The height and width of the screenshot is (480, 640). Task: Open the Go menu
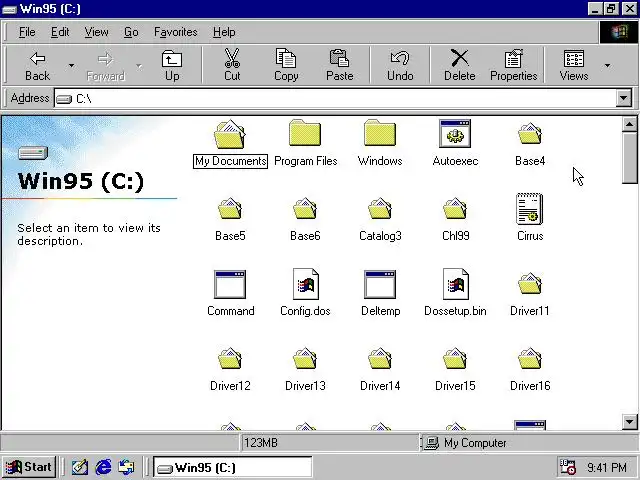coord(131,32)
